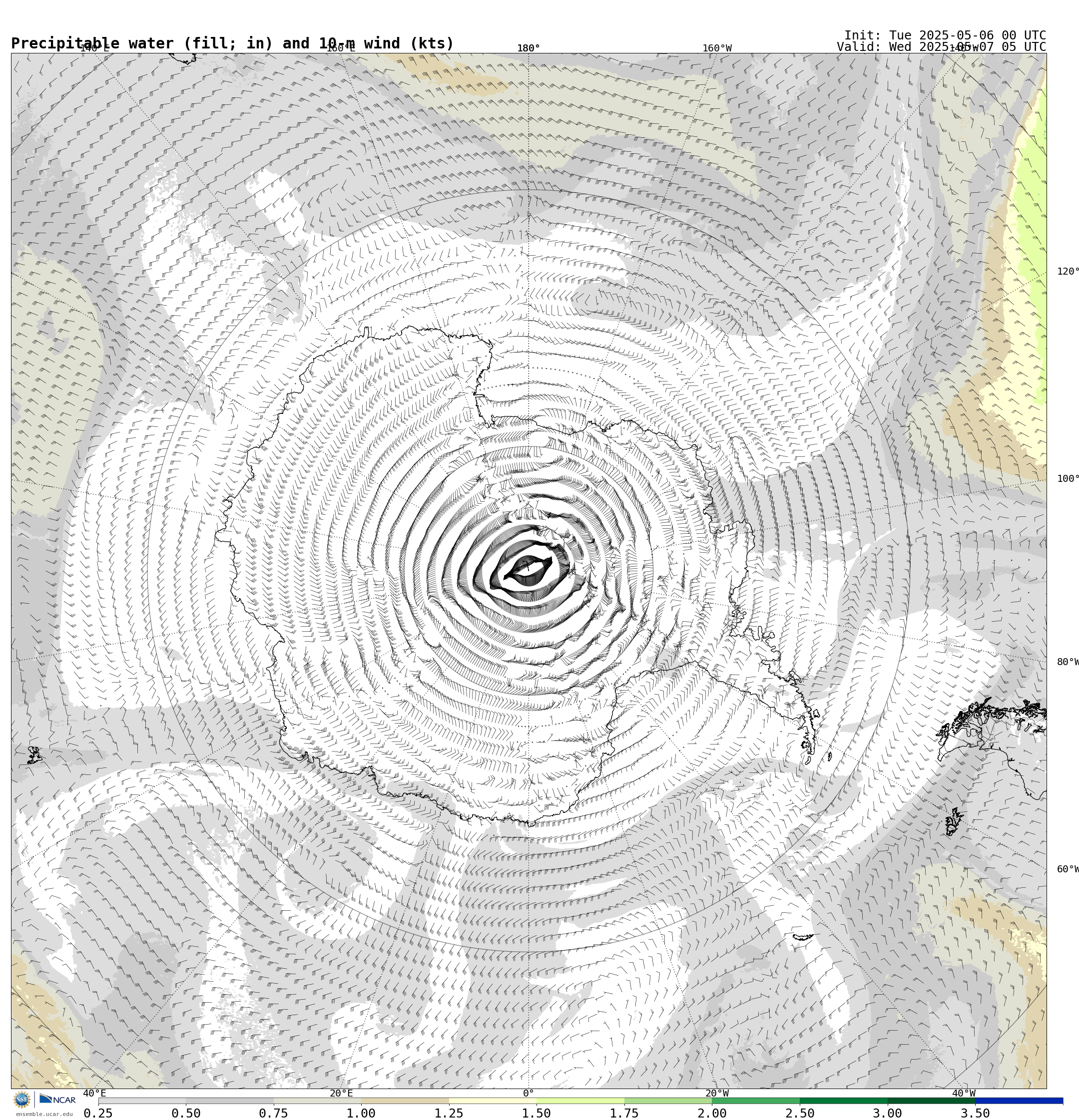Select the plot title about precipitable water
1079x1120 pixels.
(232, 43)
